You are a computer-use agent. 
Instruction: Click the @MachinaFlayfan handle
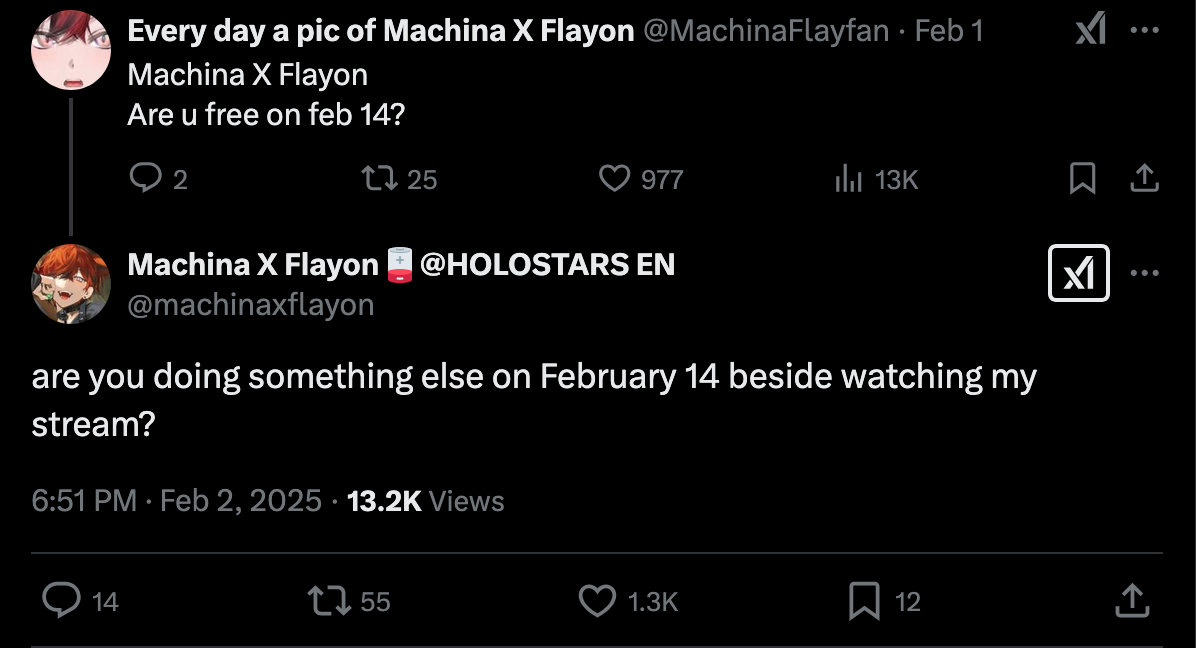(x=766, y=32)
